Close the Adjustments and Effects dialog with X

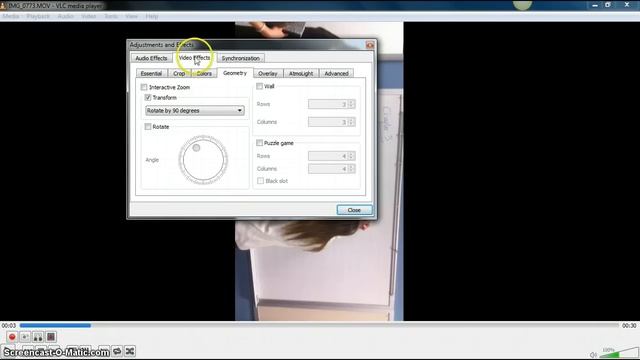[370, 45]
